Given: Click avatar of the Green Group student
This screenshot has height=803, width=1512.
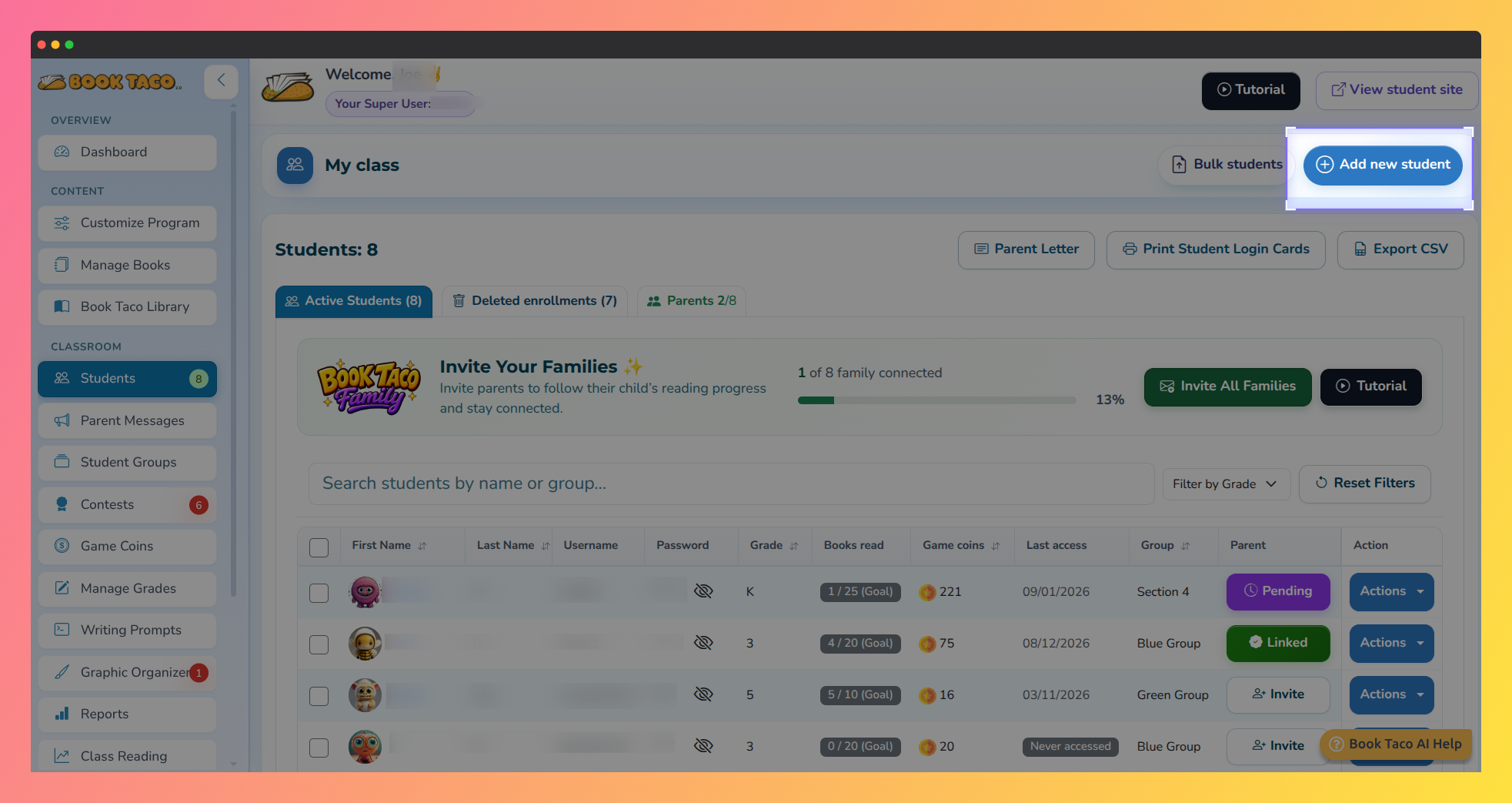Looking at the screenshot, I should tap(365, 695).
